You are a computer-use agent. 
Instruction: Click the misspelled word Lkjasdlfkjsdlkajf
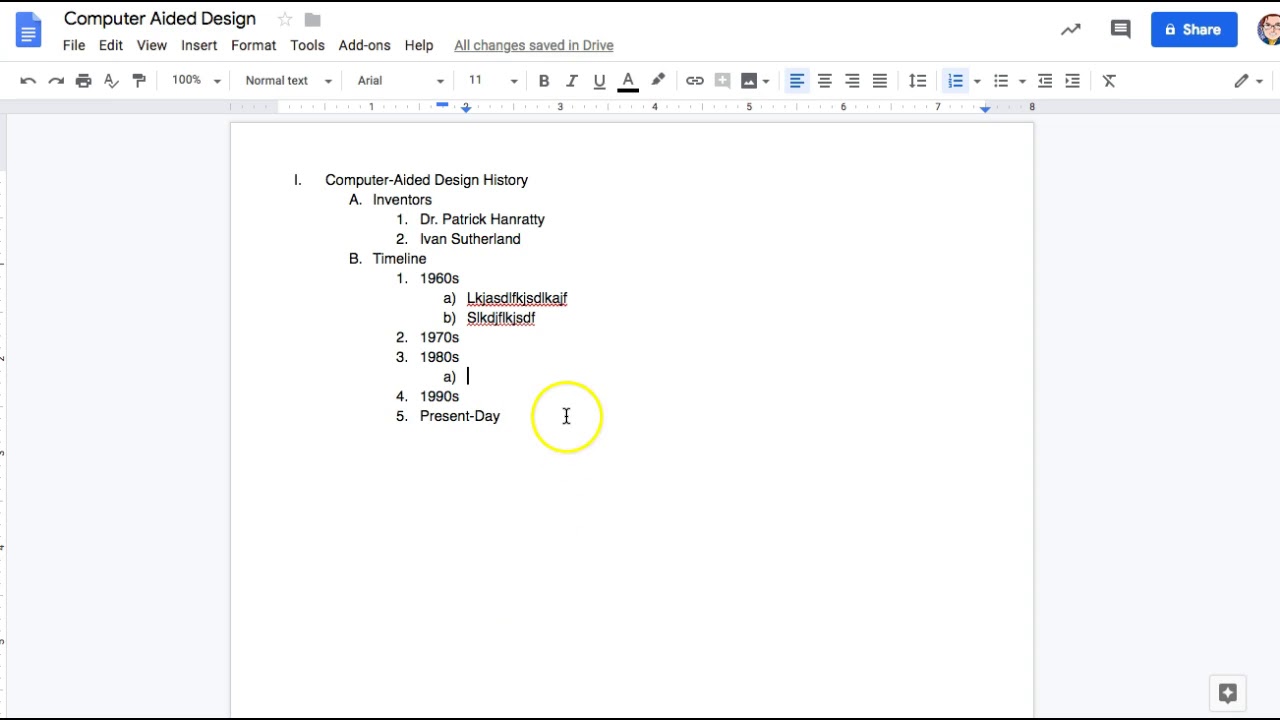click(517, 298)
